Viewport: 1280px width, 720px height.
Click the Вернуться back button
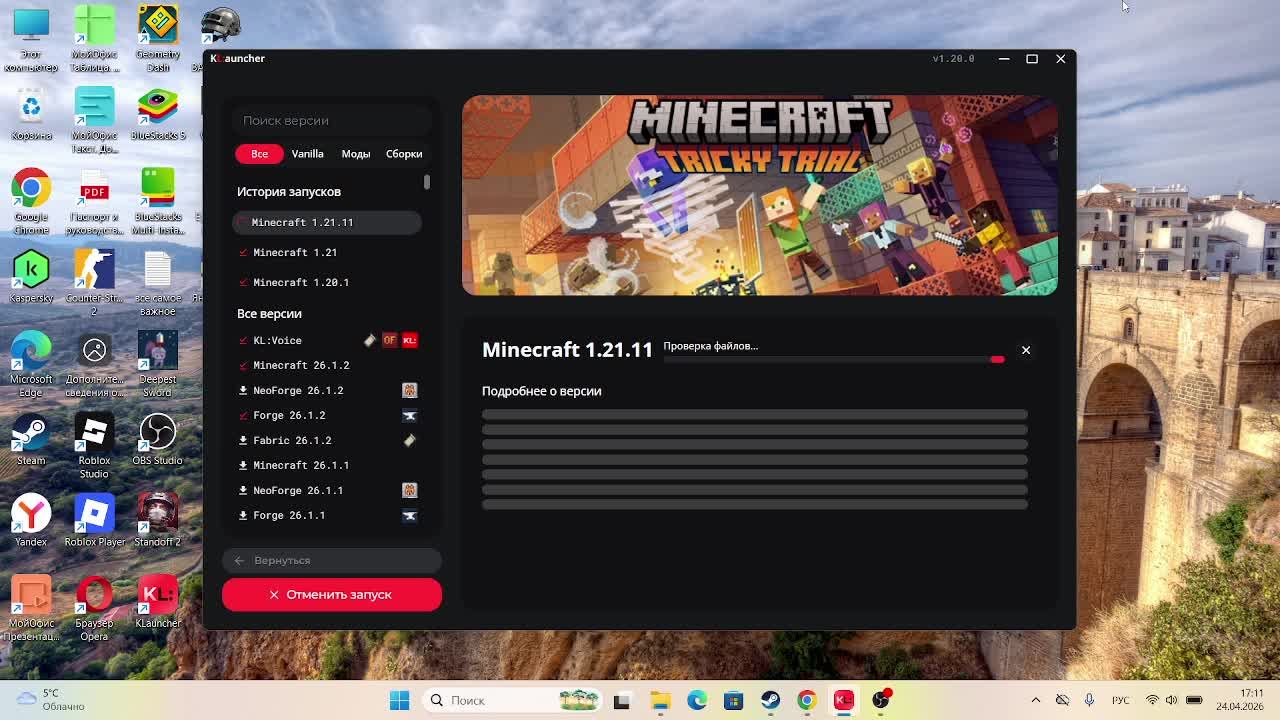(x=331, y=560)
